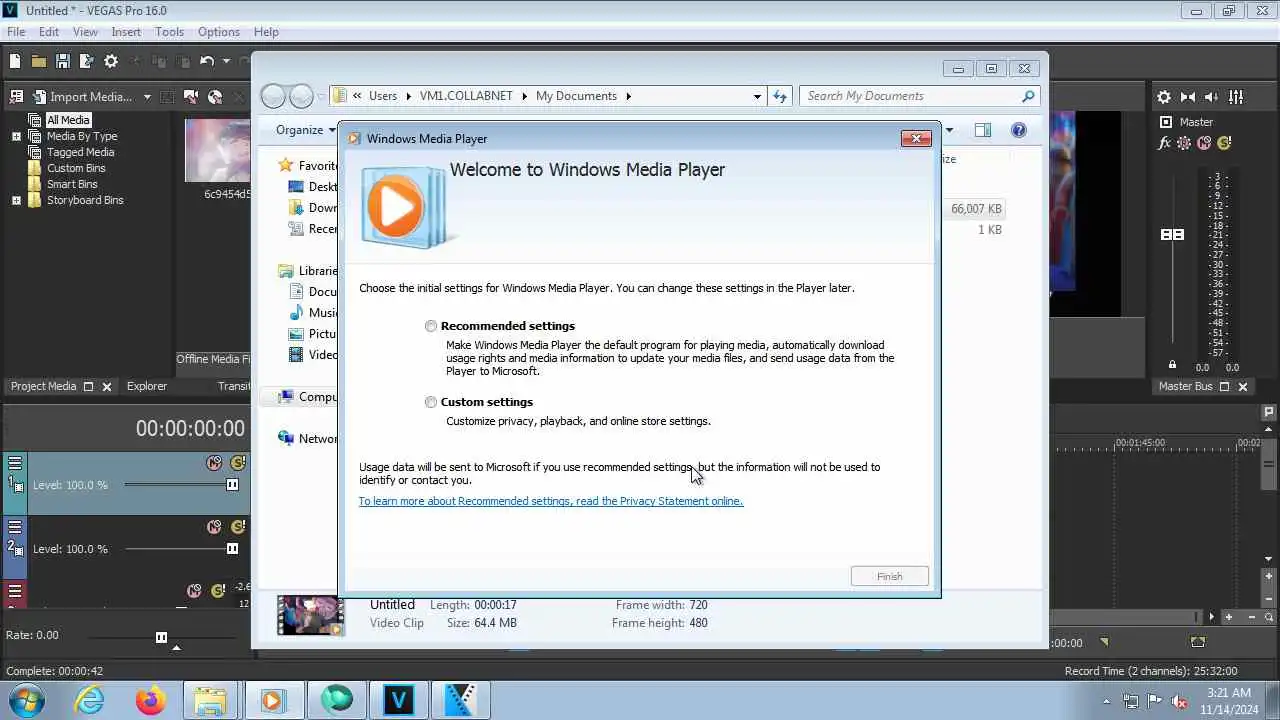This screenshot has height=720, width=1280.
Task: Open the Privacy Statement online link
Action: click(551, 501)
